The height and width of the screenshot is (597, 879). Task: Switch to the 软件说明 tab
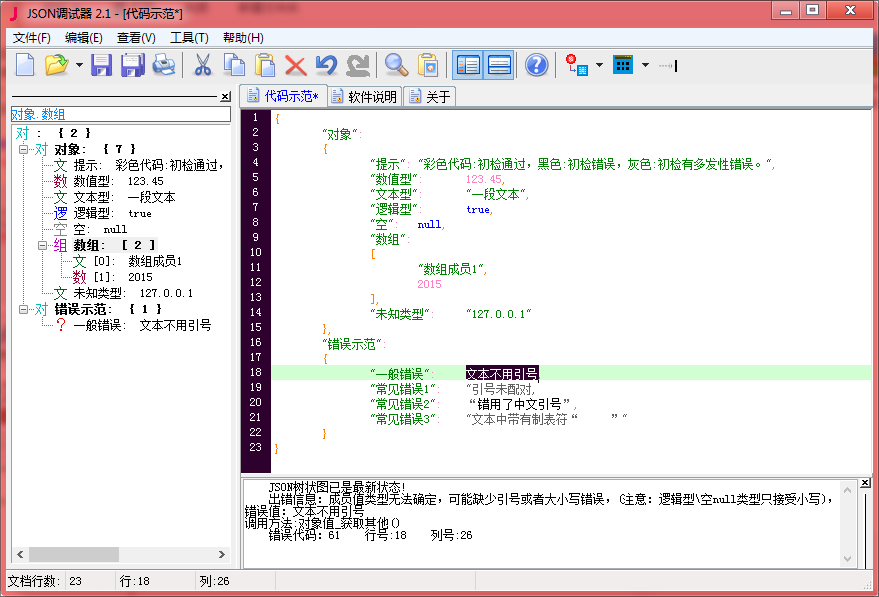coord(364,96)
